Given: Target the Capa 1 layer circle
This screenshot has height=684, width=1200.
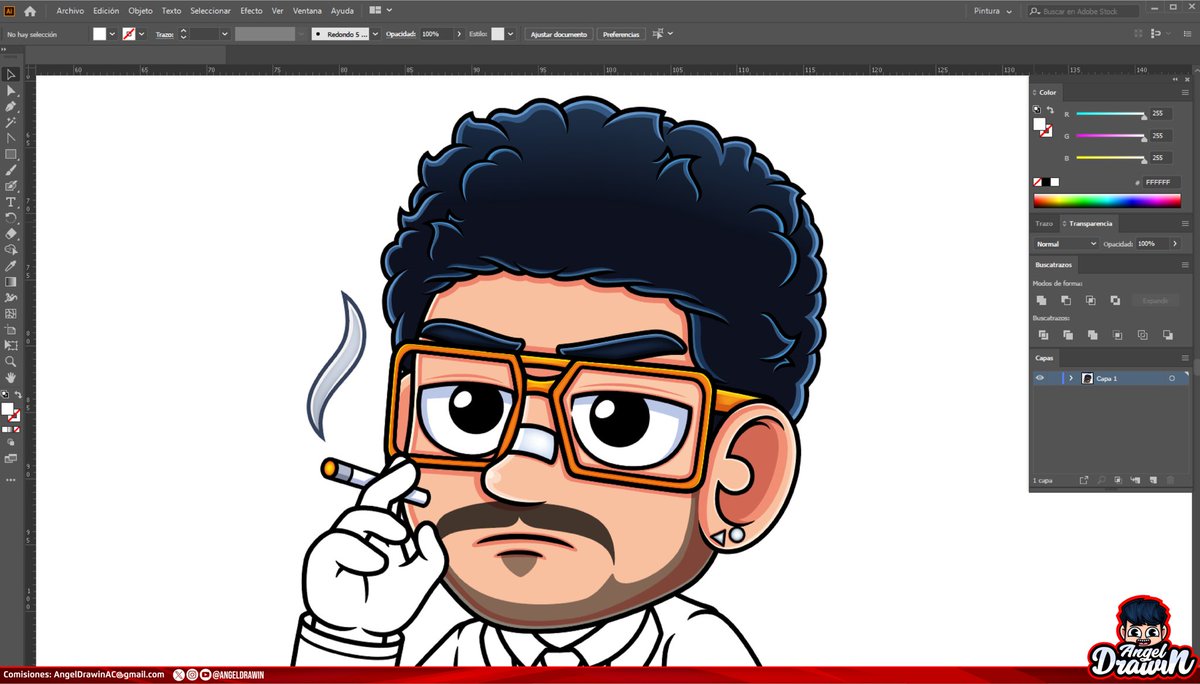Looking at the screenshot, I should pos(1172,378).
